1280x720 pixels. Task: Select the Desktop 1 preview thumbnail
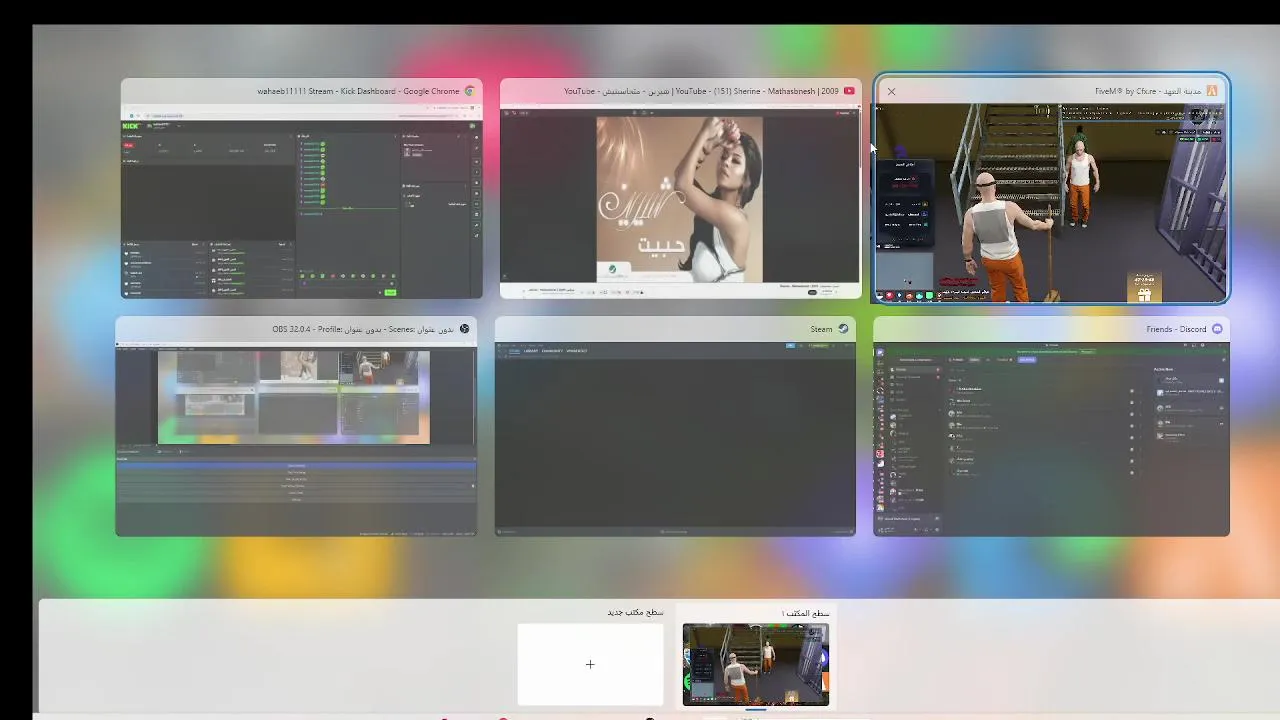tap(756, 664)
